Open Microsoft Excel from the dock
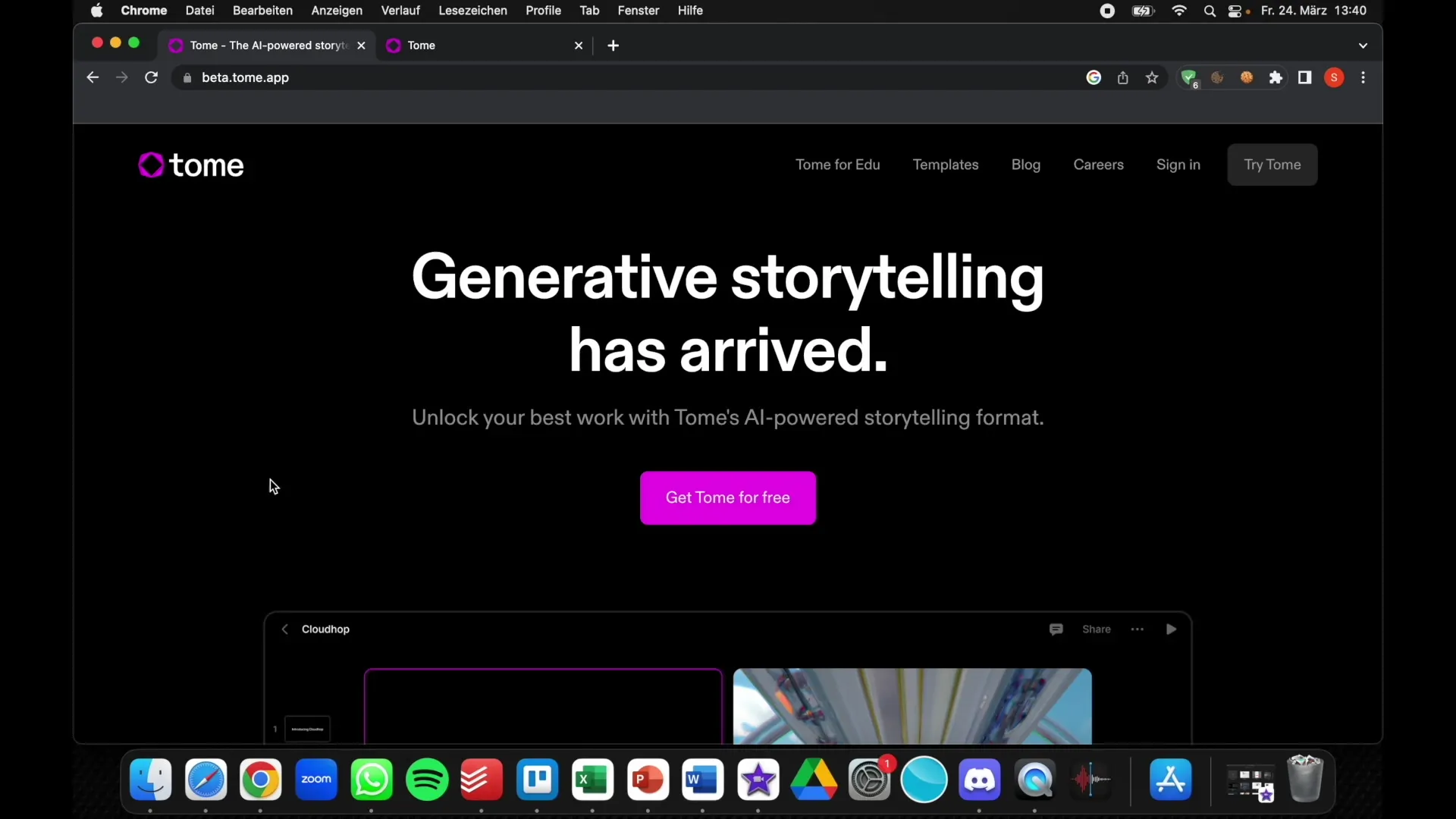 592,780
